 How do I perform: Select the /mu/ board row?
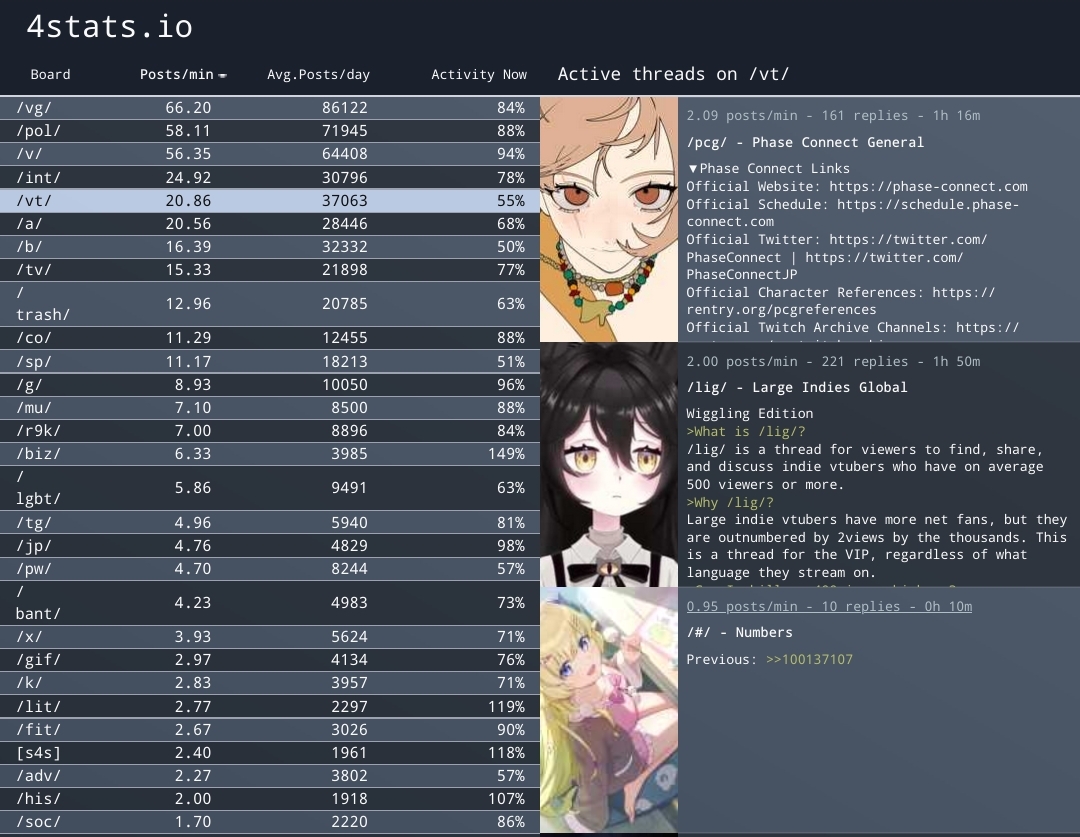[270, 407]
